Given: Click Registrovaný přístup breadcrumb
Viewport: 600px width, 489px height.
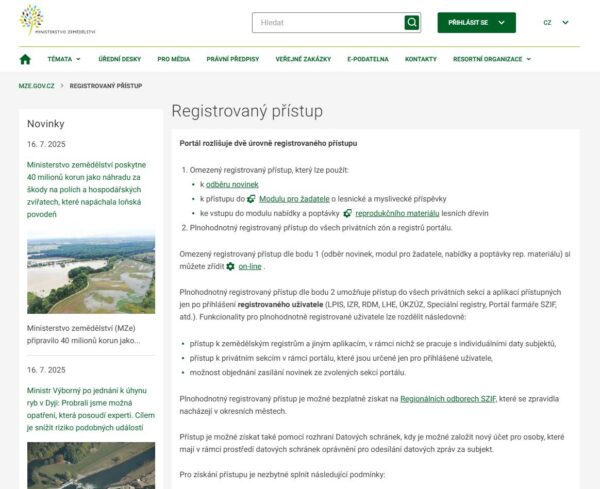Looking at the screenshot, I should [106, 86].
